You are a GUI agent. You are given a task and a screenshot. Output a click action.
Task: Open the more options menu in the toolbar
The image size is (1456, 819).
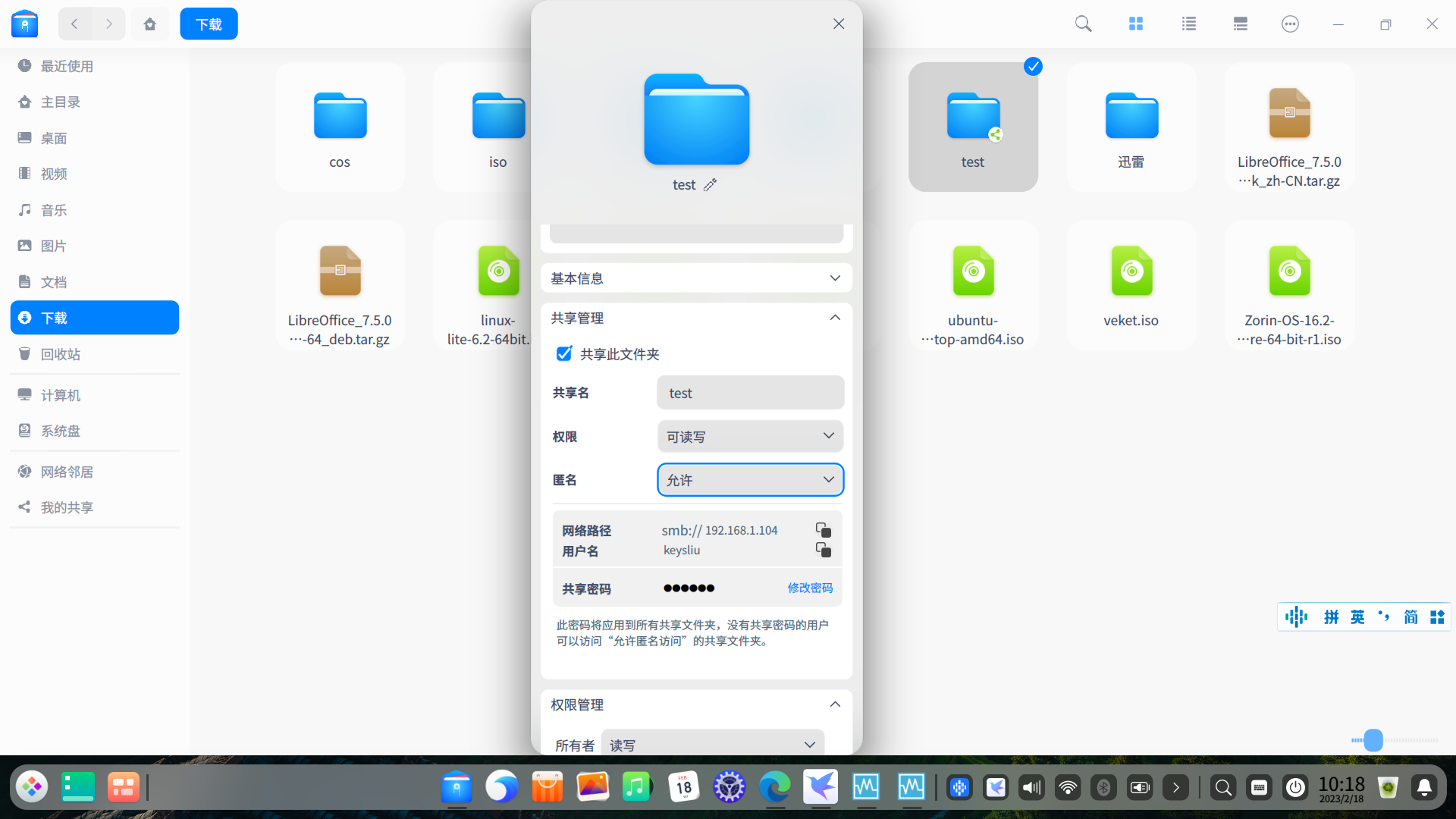click(1289, 24)
